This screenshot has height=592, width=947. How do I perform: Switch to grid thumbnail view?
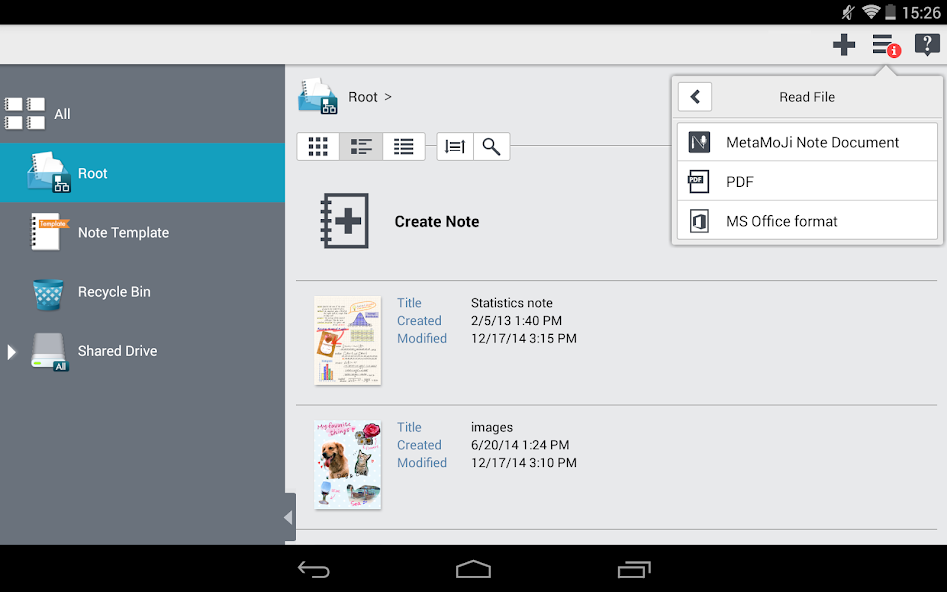[x=318, y=147]
